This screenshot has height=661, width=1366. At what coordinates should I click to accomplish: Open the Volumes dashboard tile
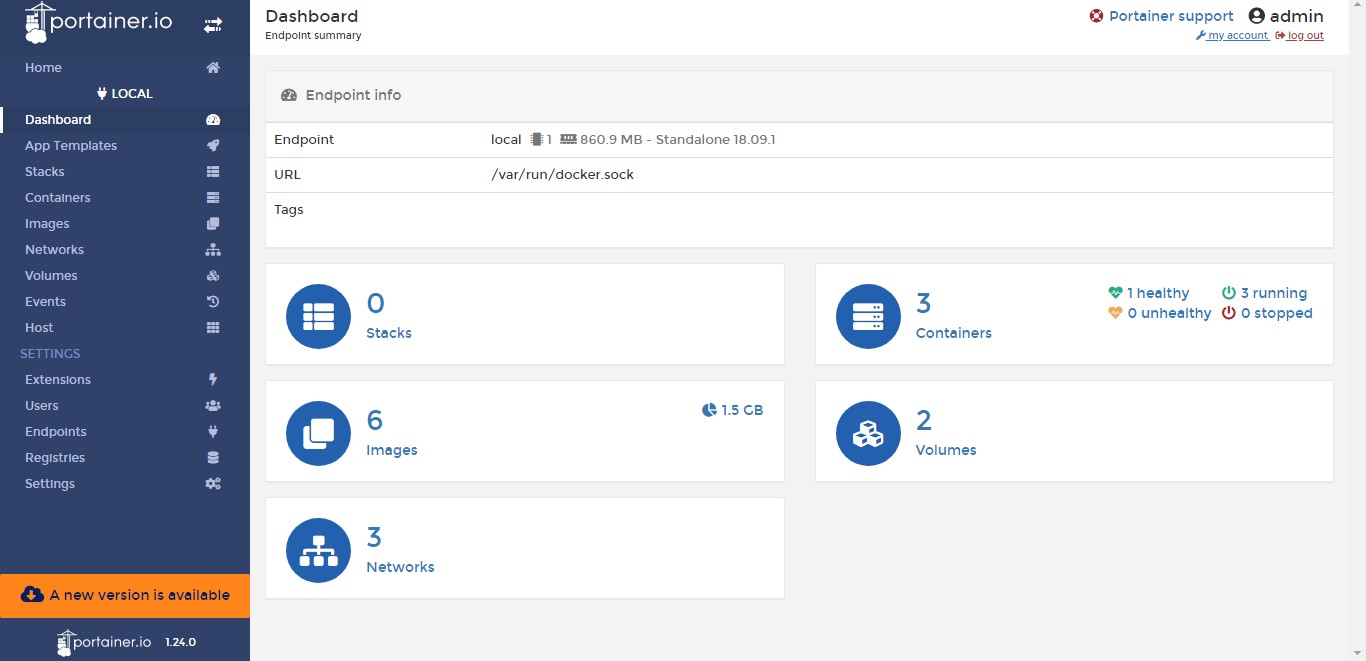coord(1073,431)
